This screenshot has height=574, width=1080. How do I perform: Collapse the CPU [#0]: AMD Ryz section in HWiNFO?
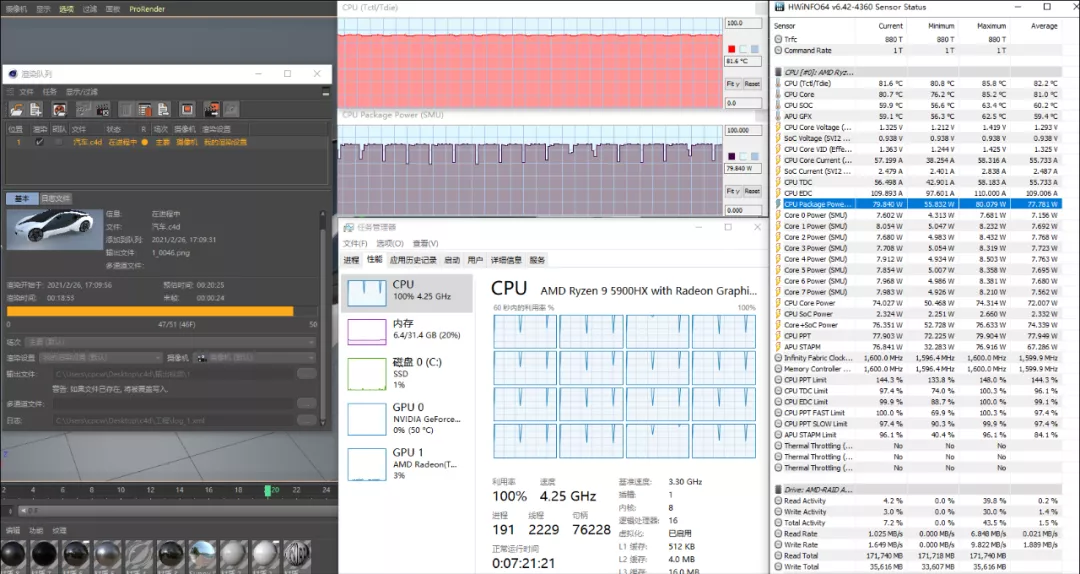point(779,72)
